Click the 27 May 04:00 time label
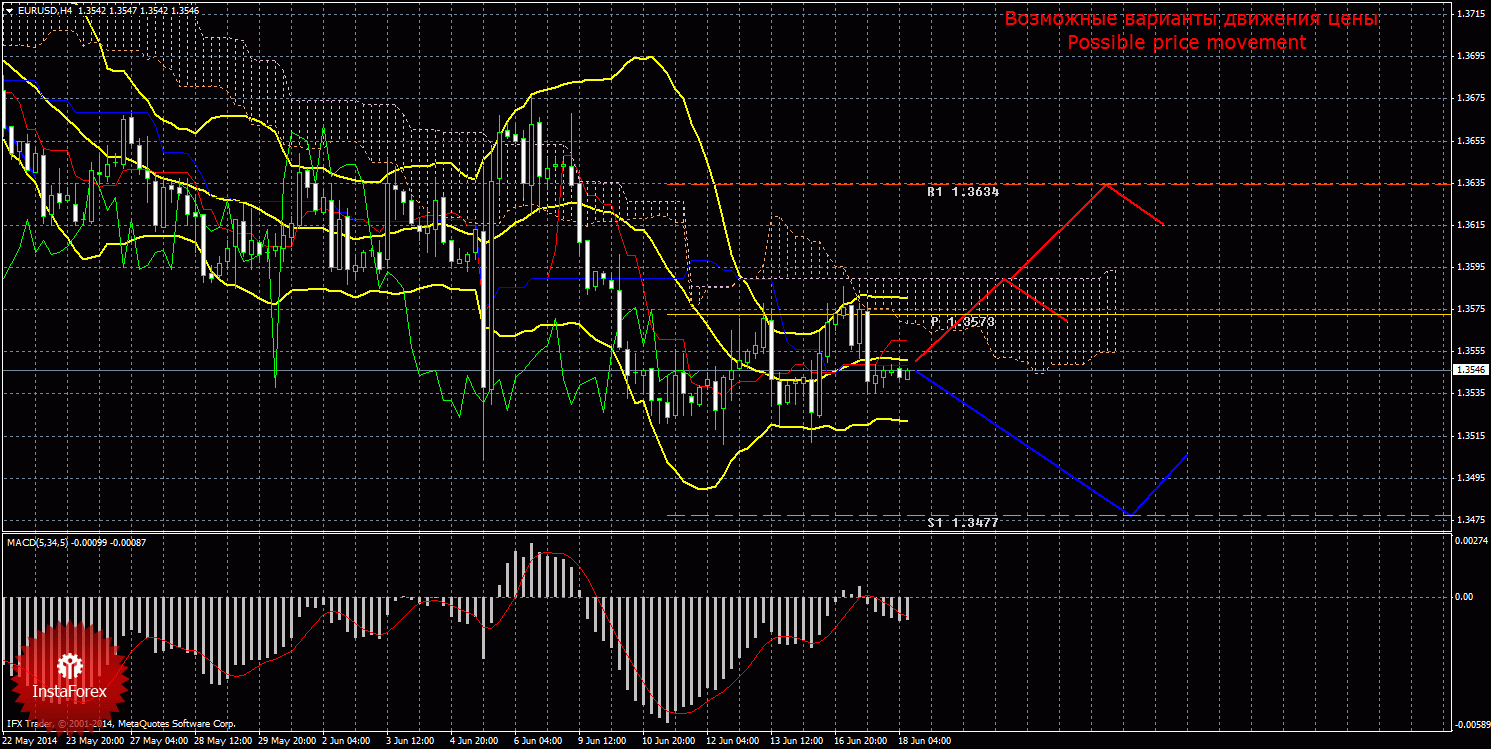The width and height of the screenshot is (1491, 749). [x=160, y=742]
